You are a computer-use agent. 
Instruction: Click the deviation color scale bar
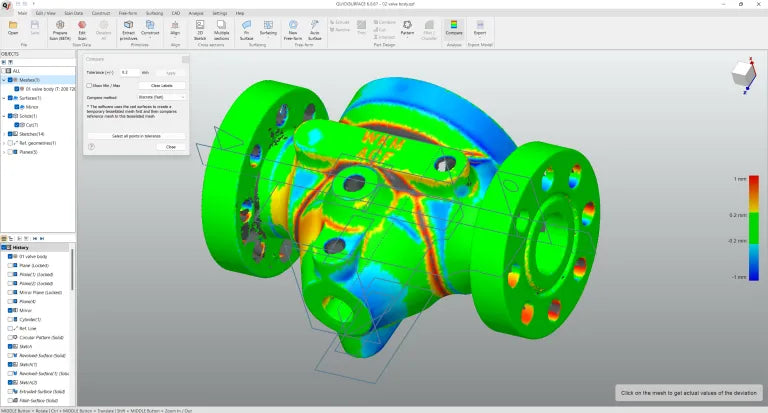754,228
